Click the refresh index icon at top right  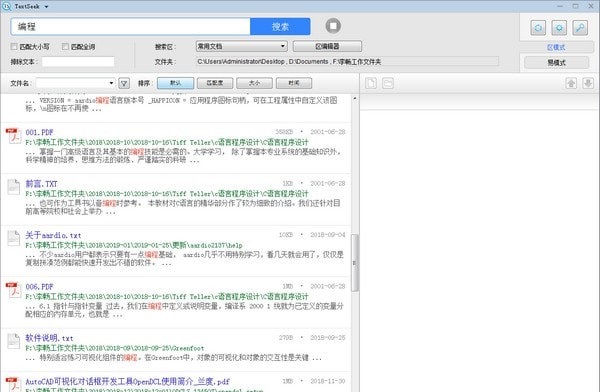(x=538, y=28)
